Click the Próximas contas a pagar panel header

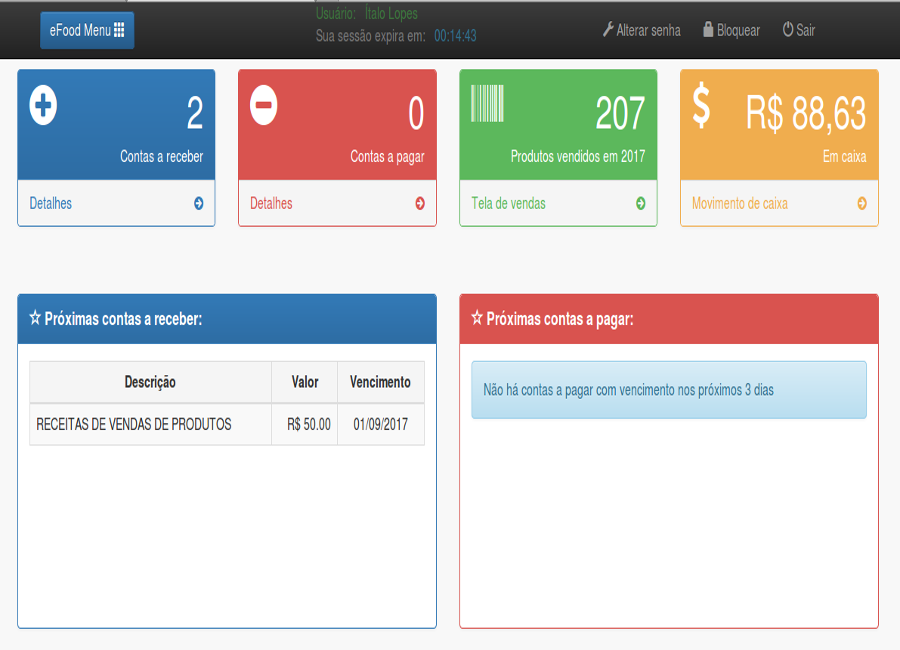point(668,319)
